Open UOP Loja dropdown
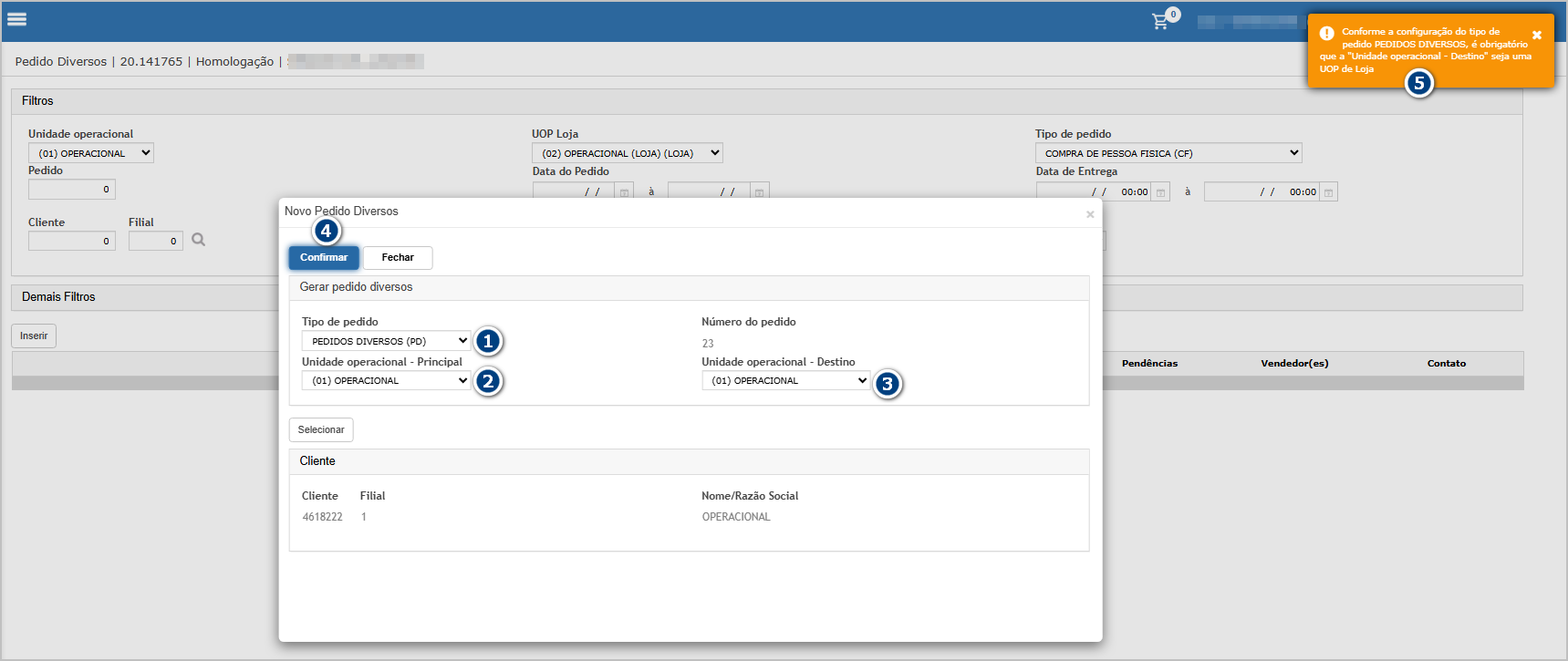The width and height of the screenshot is (1568, 661). point(628,153)
